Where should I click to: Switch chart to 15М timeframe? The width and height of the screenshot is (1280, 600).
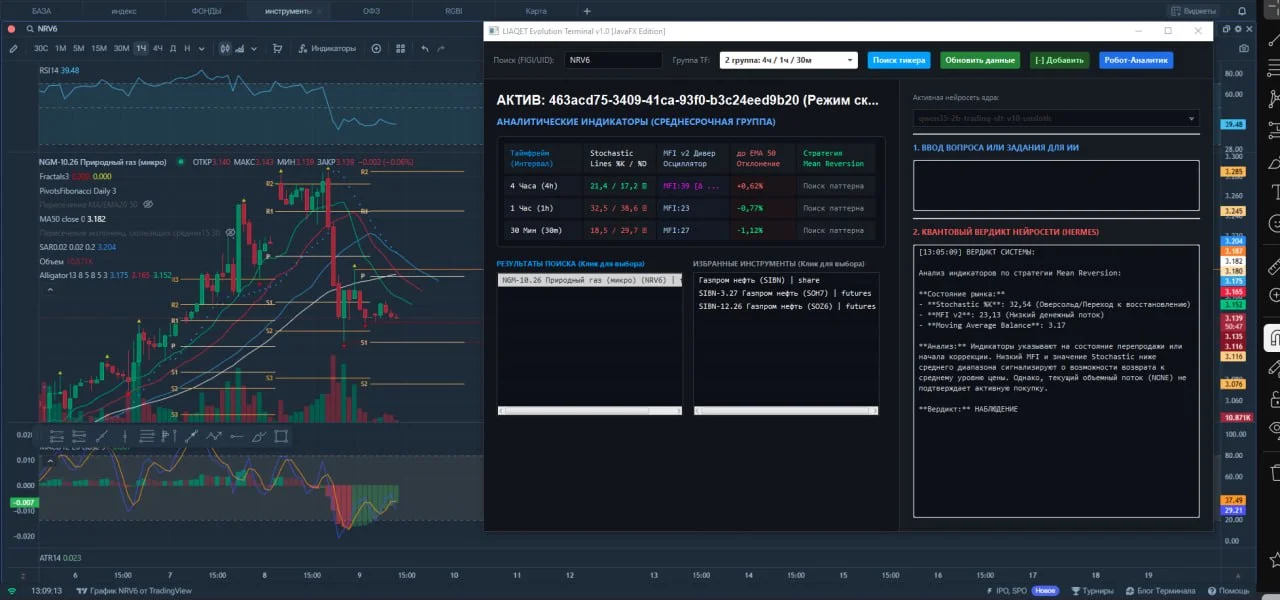[99, 48]
